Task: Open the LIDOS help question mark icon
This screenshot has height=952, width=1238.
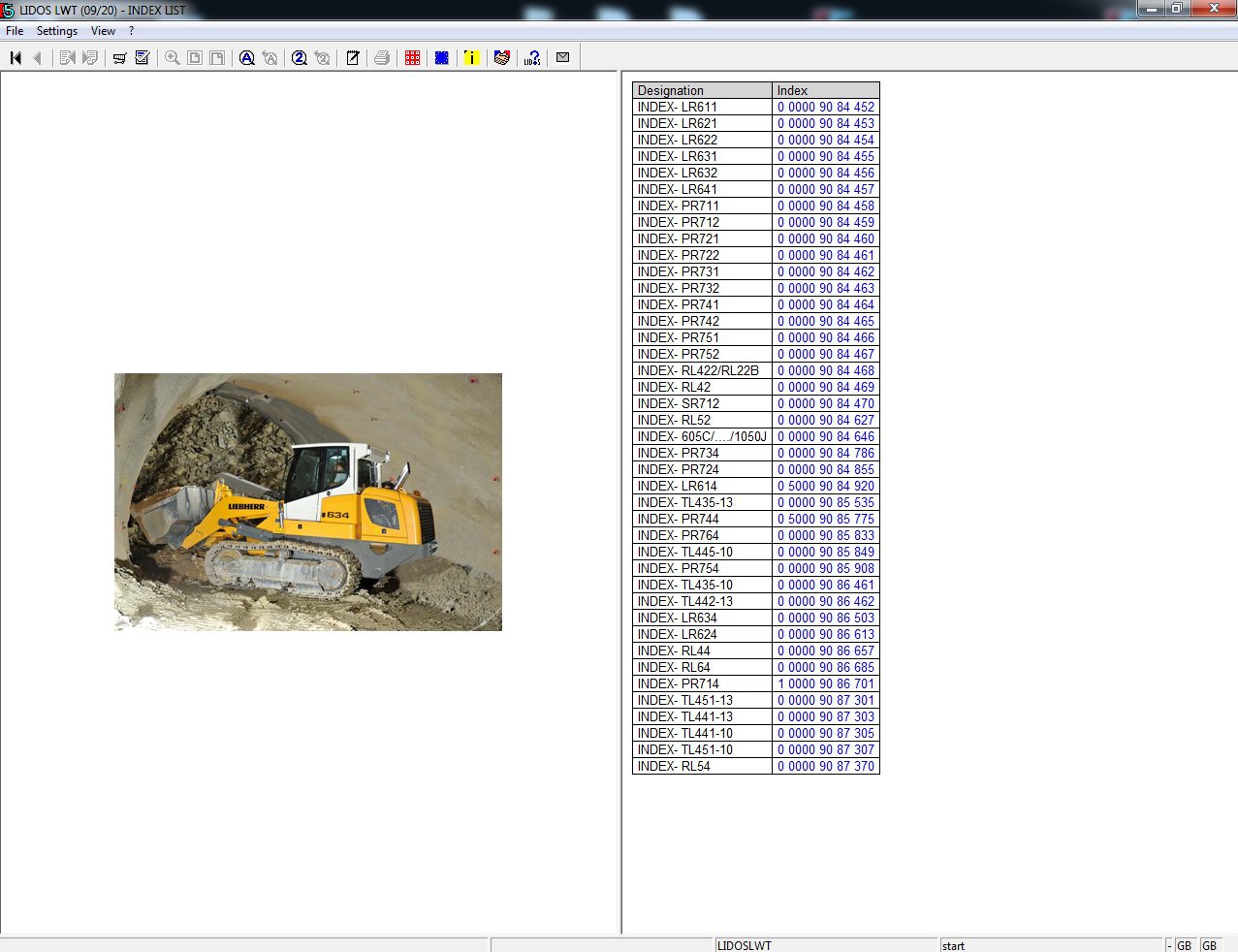Action: (532, 58)
